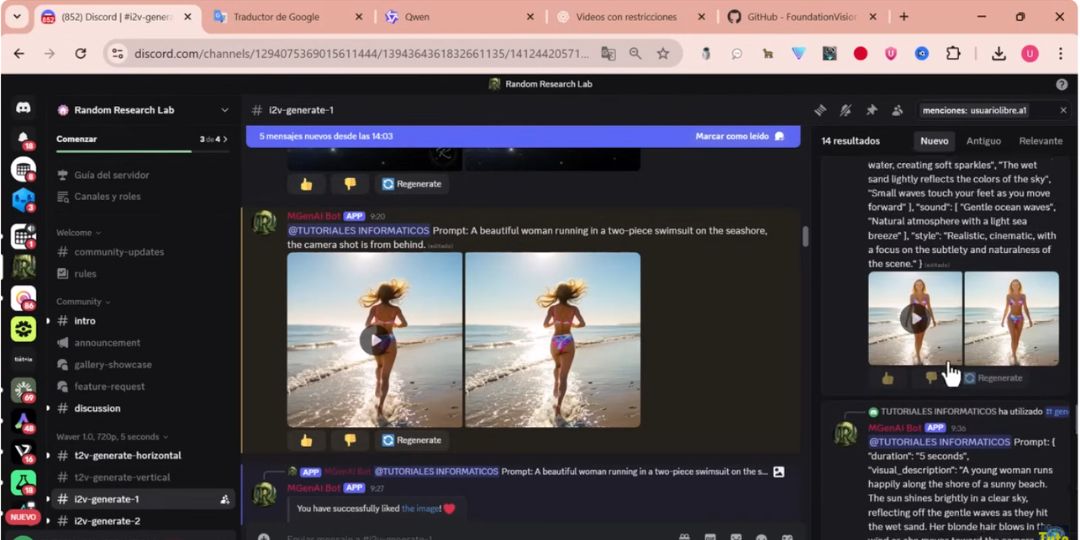Open Canales y roles
1080x540 pixels.
(x=107, y=196)
